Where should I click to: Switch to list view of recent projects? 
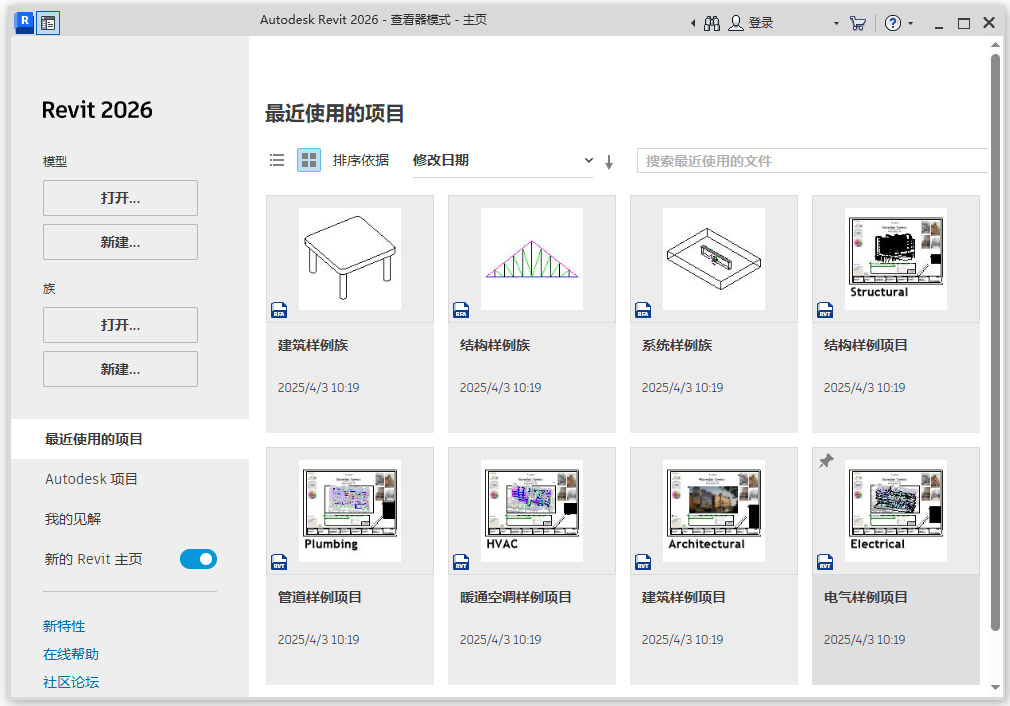pos(277,160)
